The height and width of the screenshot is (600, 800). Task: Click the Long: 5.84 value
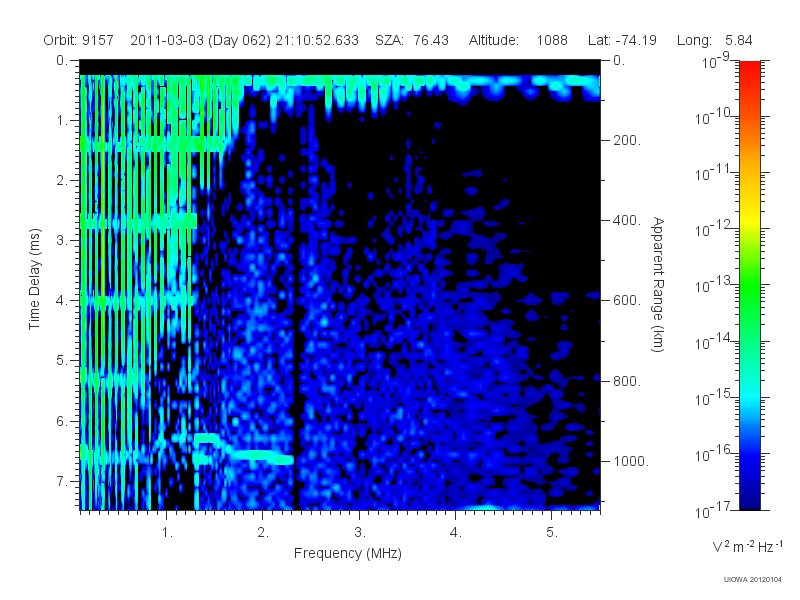click(x=714, y=40)
